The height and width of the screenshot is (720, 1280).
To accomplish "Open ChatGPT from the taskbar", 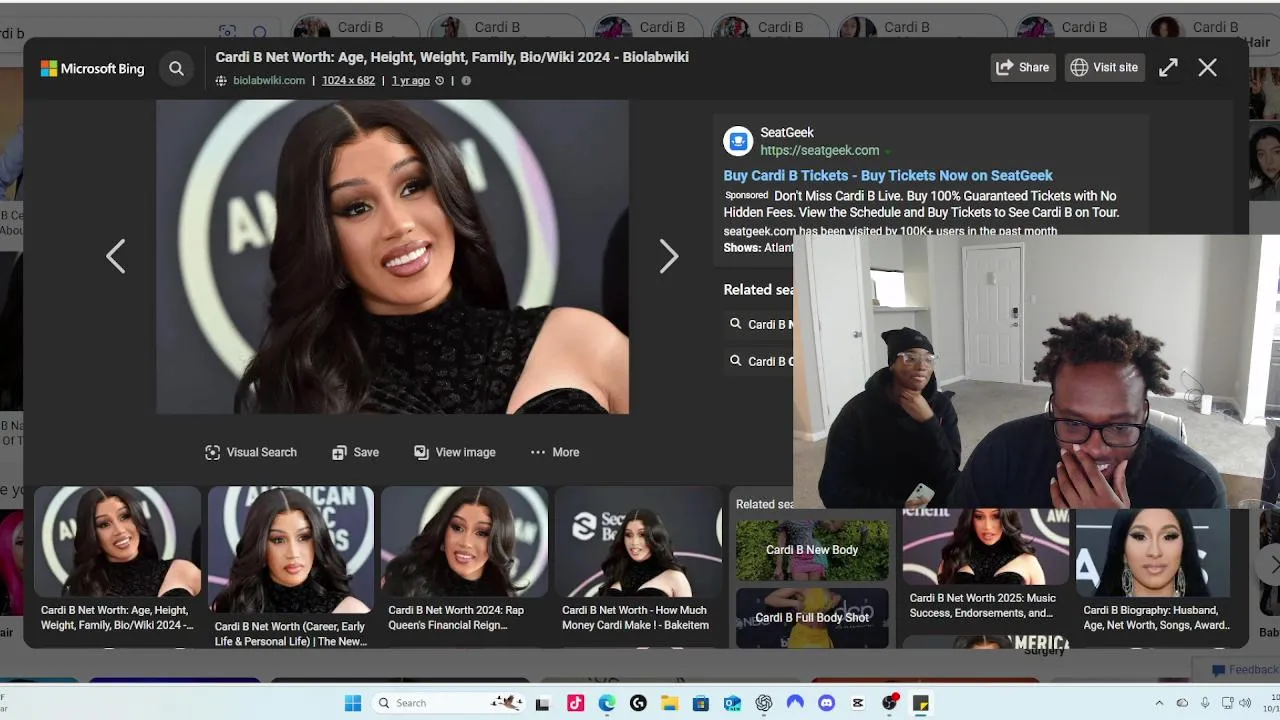I will (x=764, y=704).
